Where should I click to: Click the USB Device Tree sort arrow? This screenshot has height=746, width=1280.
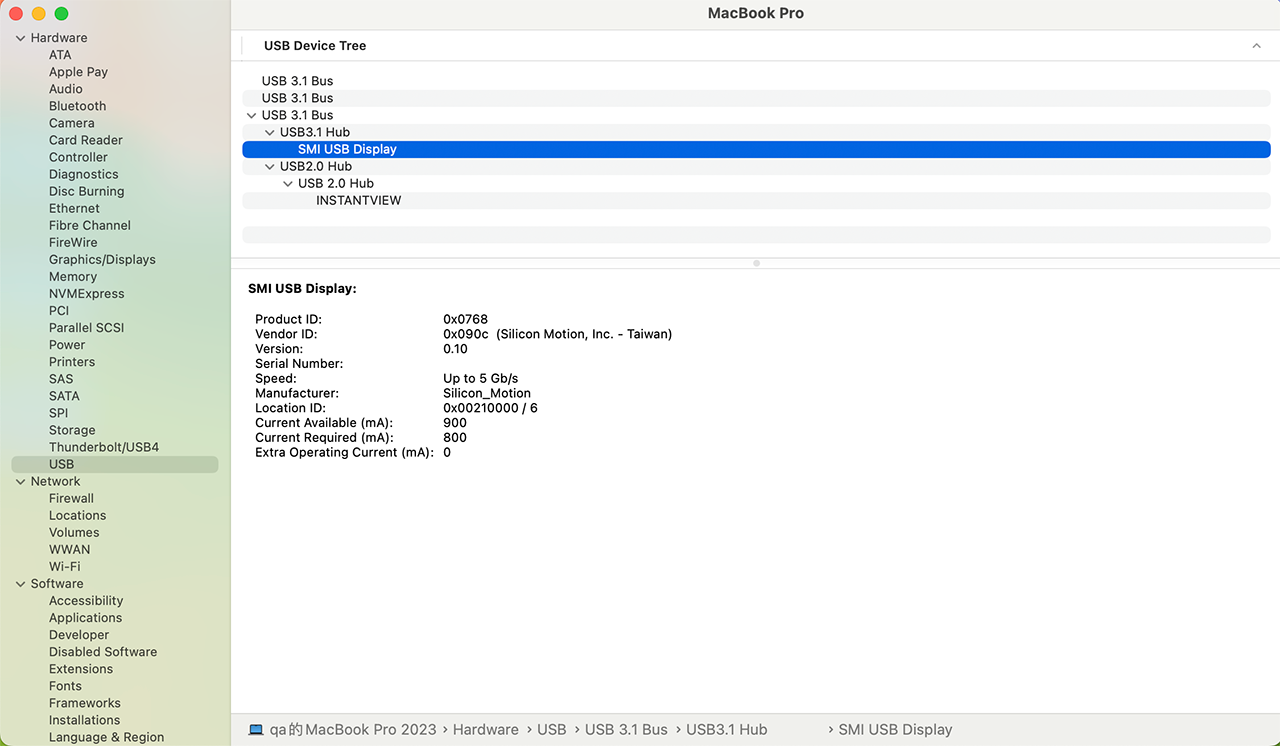tap(1256, 46)
